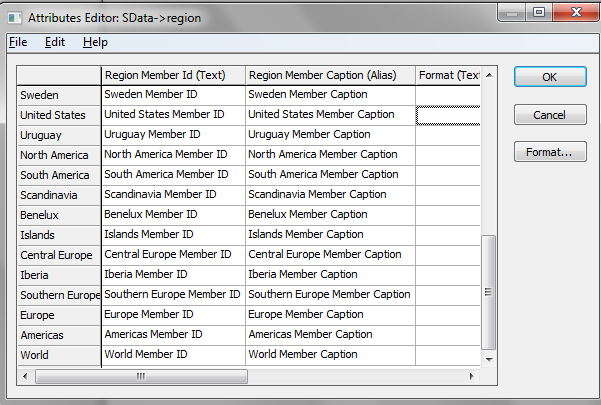This screenshot has height=405, width=601.
Task: Click the Uruguay Member ID cell
Action: (173, 135)
